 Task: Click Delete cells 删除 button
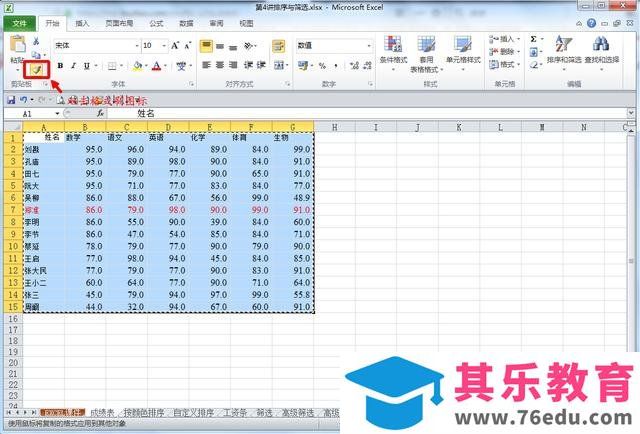[x=504, y=52]
